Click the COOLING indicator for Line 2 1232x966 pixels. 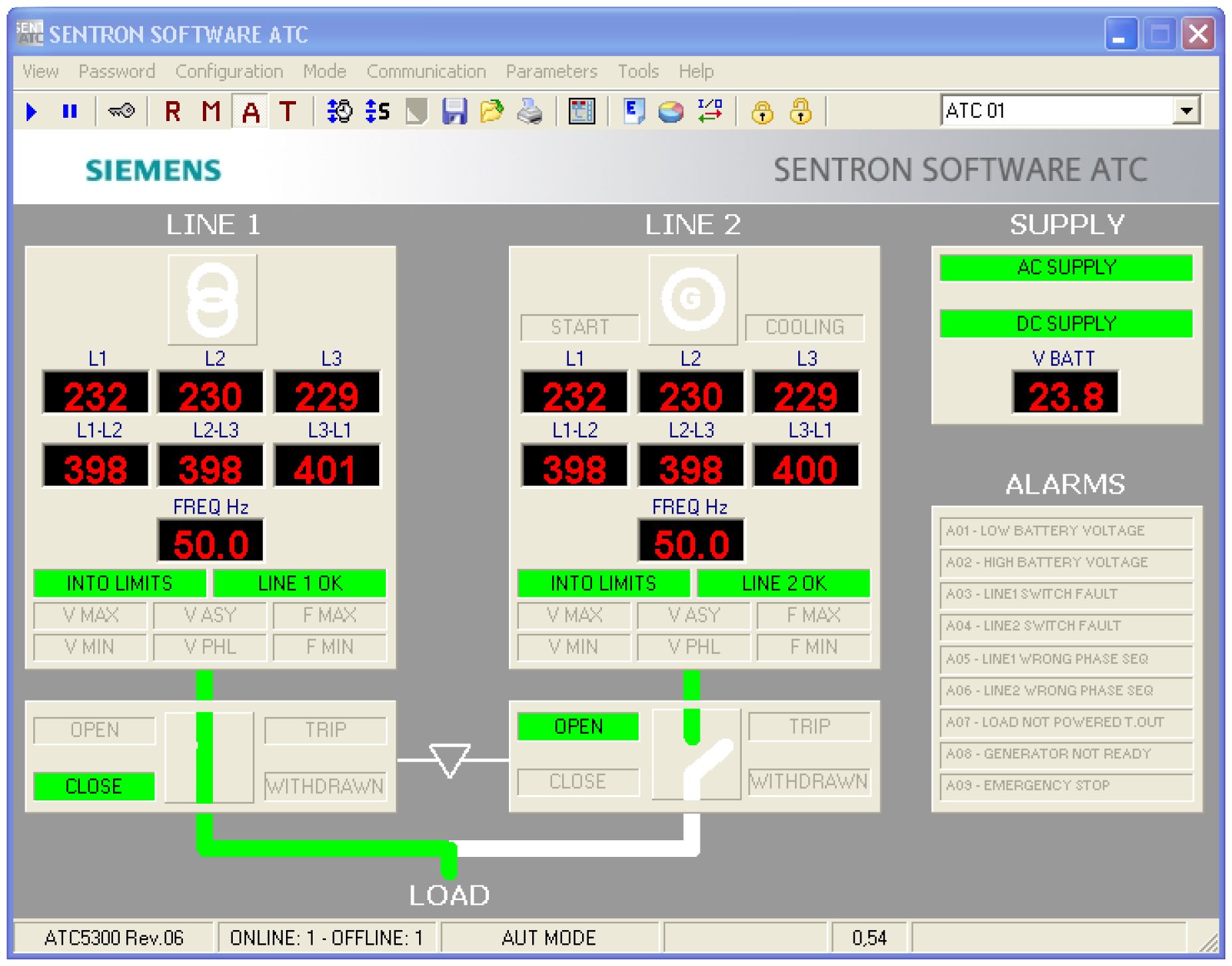click(804, 327)
